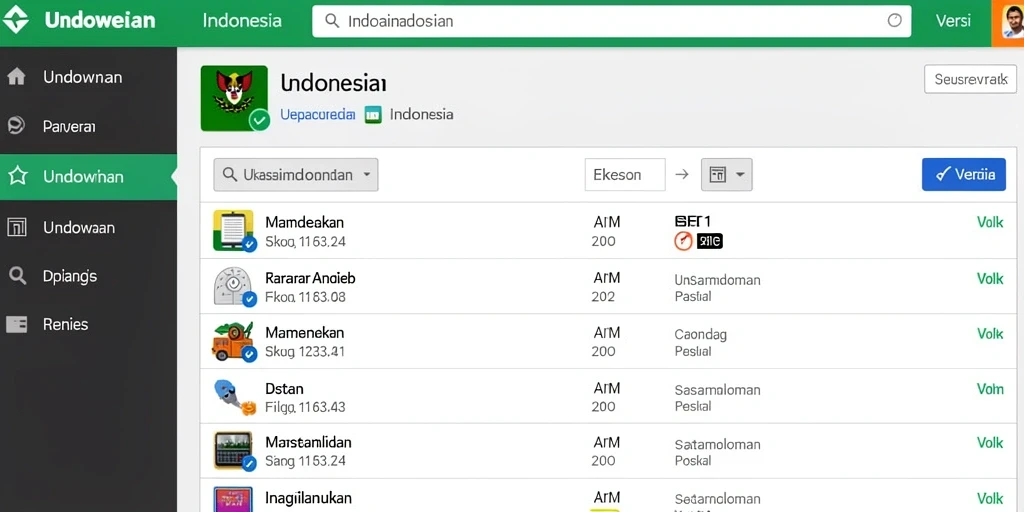
Task: Click Volk link in Mamdeakan row
Action: point(990,222)
